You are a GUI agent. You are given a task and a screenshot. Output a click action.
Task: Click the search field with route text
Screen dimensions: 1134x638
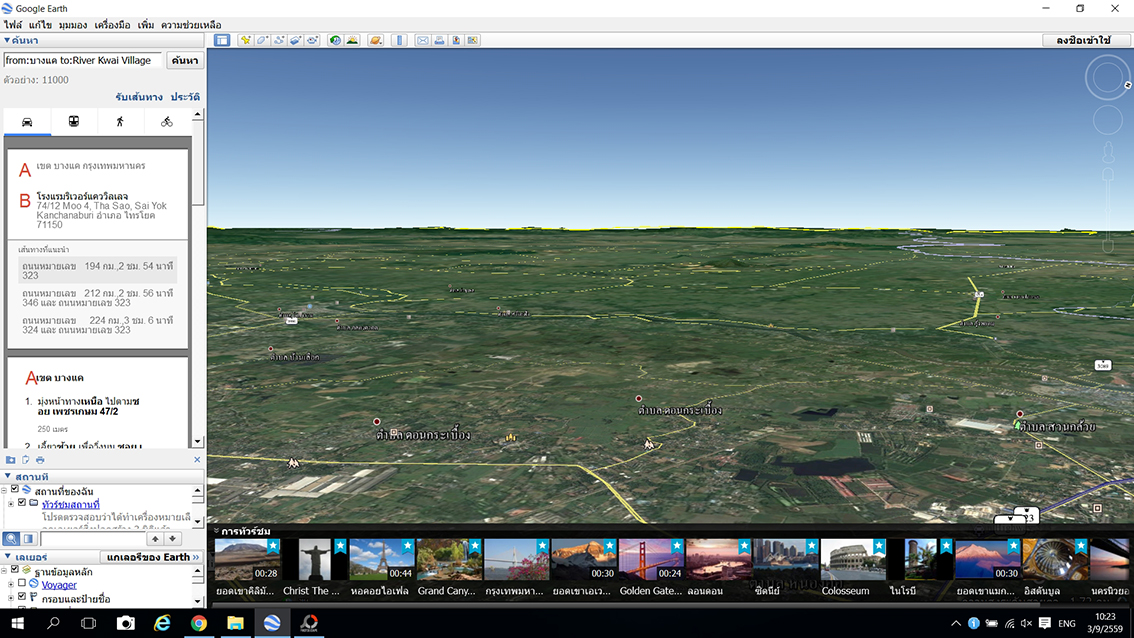[x=82, y=60]
